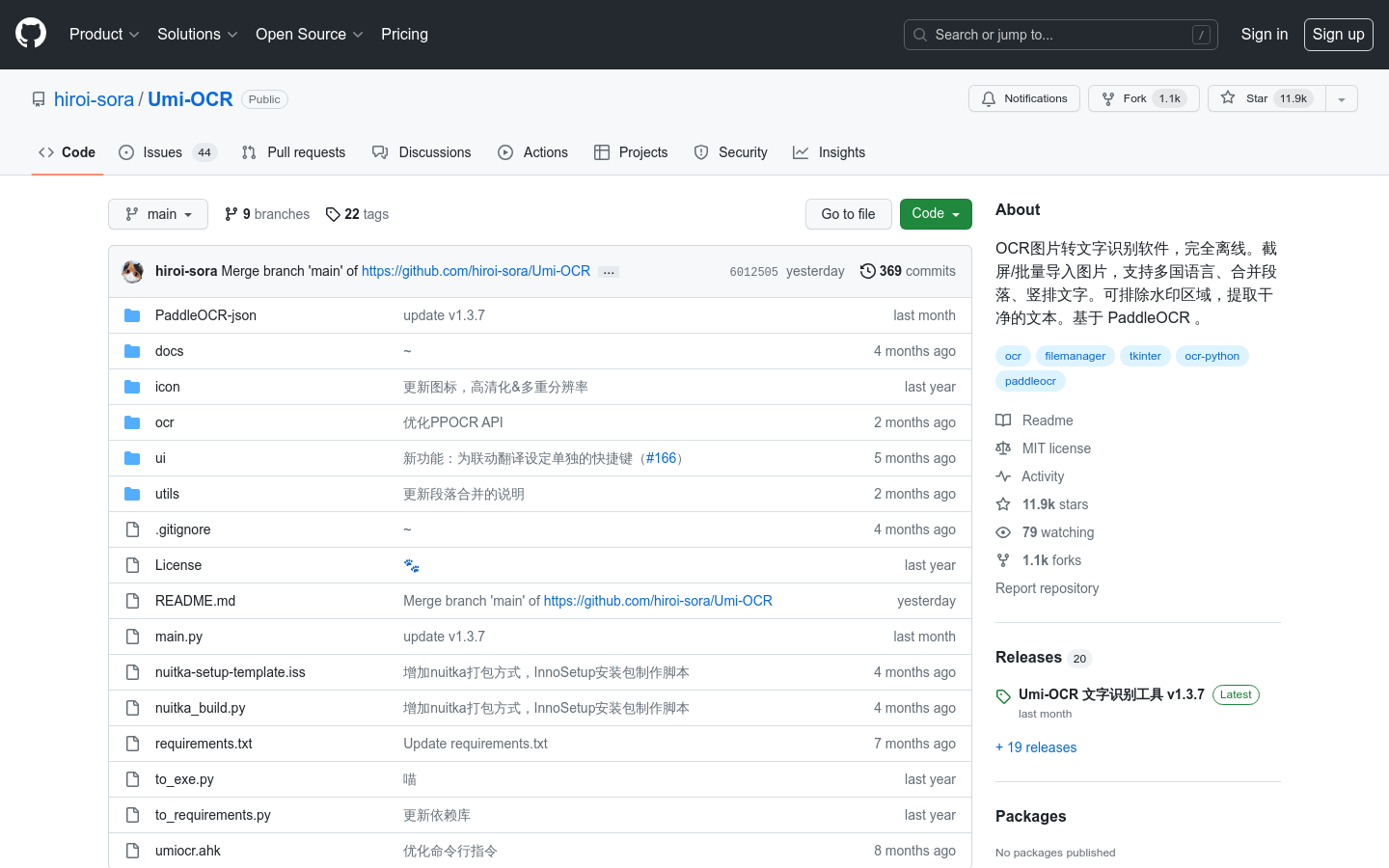
Task: Switch to the Issues tab
Action: pos(168,152)
